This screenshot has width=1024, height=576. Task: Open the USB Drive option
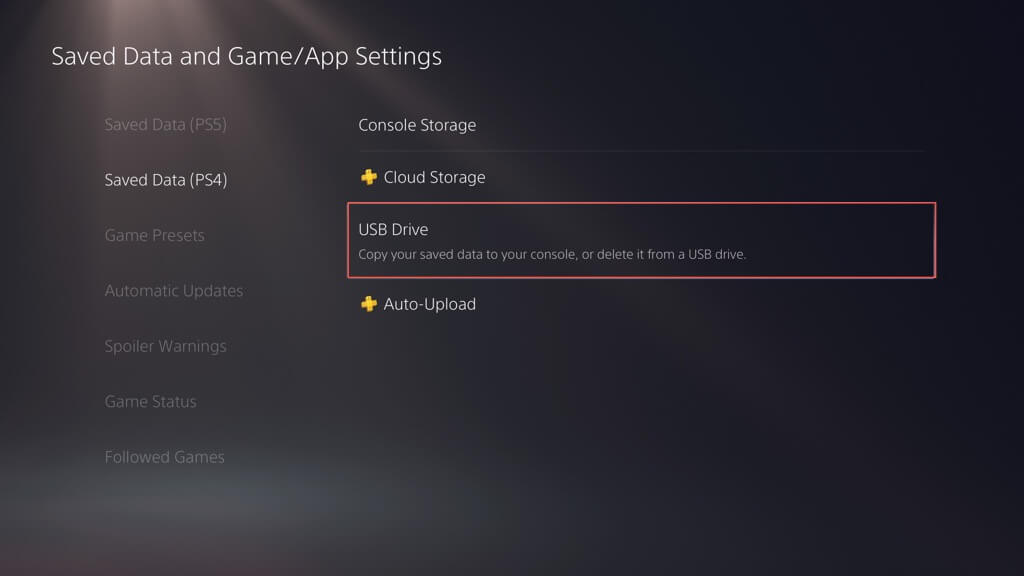(393, 230)
